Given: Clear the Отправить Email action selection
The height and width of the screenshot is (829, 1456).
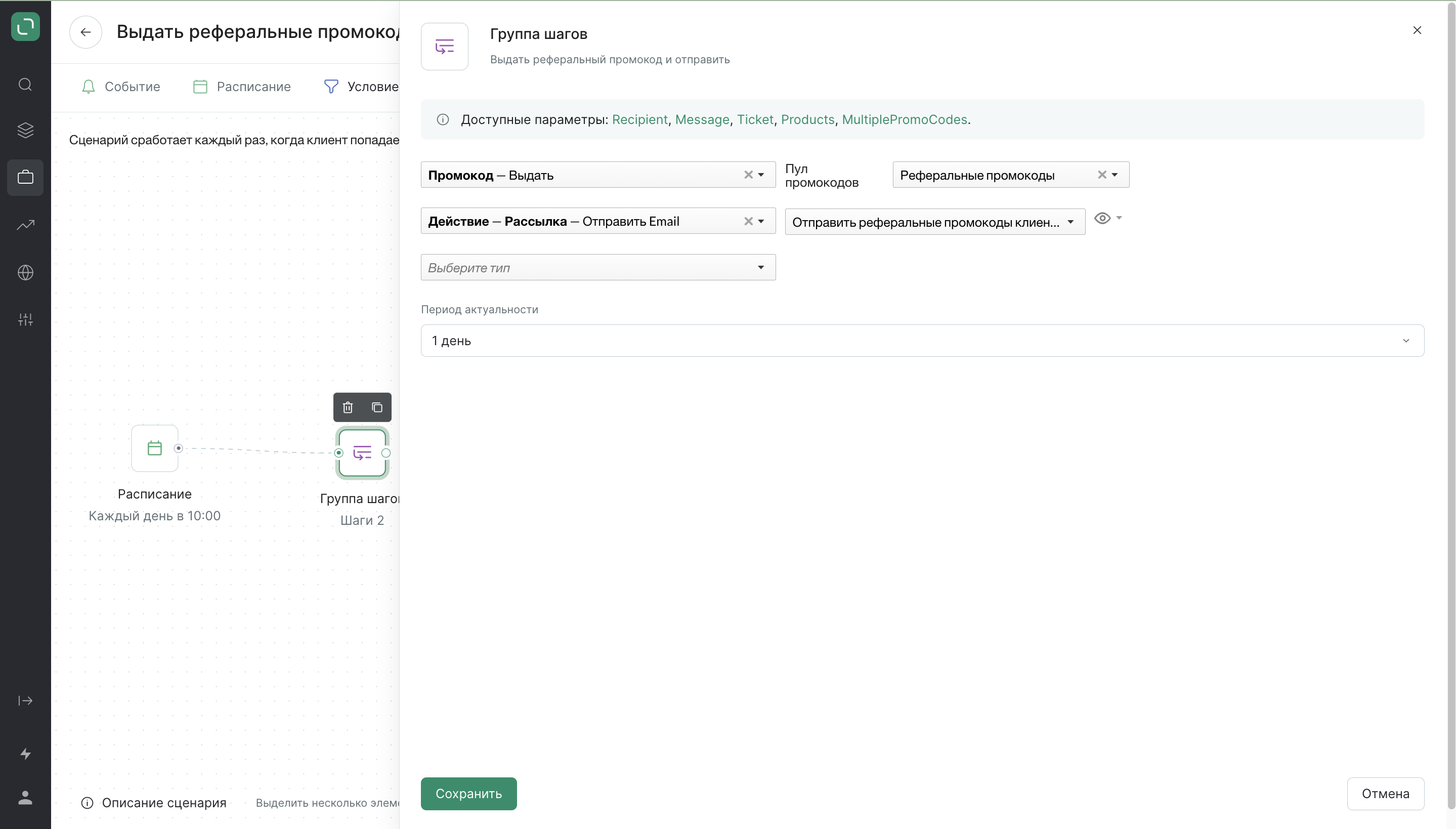Looking at the screenshot, I should click(x=748, y=222).
